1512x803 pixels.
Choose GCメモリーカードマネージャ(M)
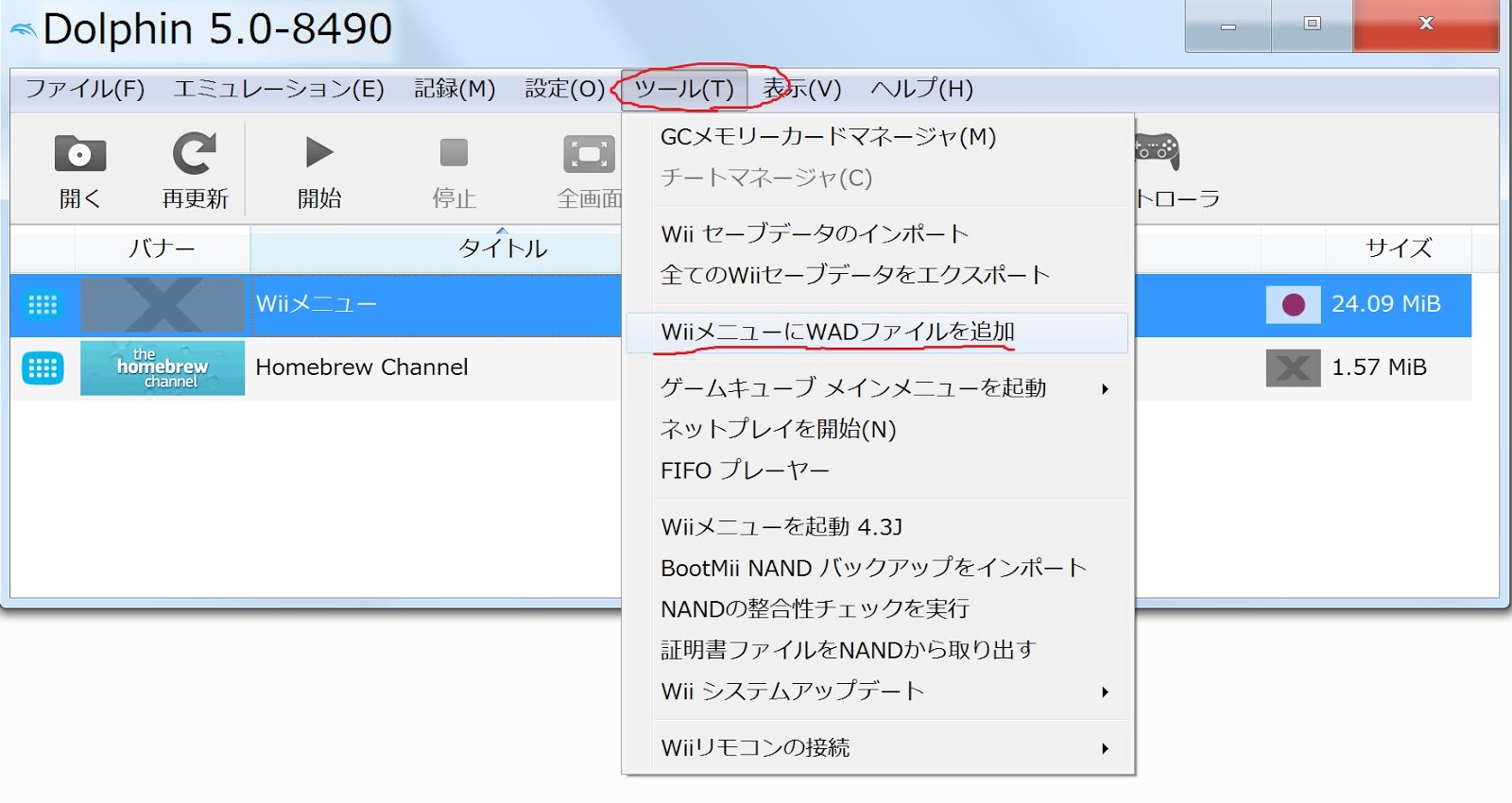[x=879, y=137]
